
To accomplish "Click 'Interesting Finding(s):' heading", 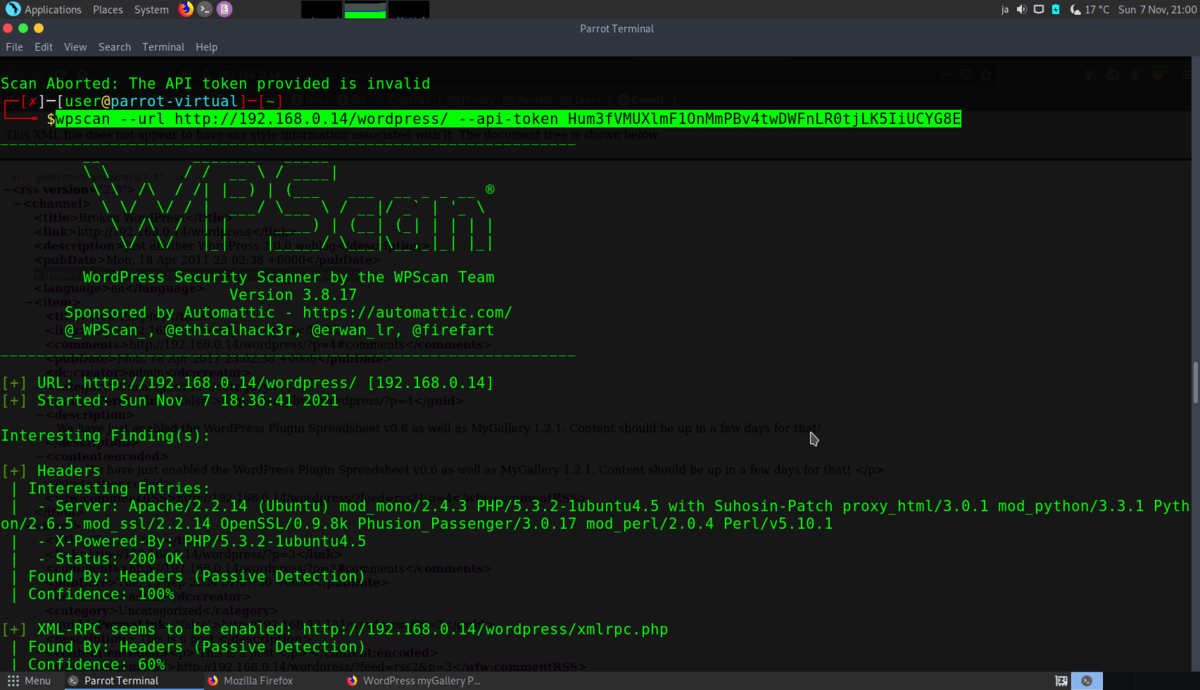I will click(x=105, y=436).
